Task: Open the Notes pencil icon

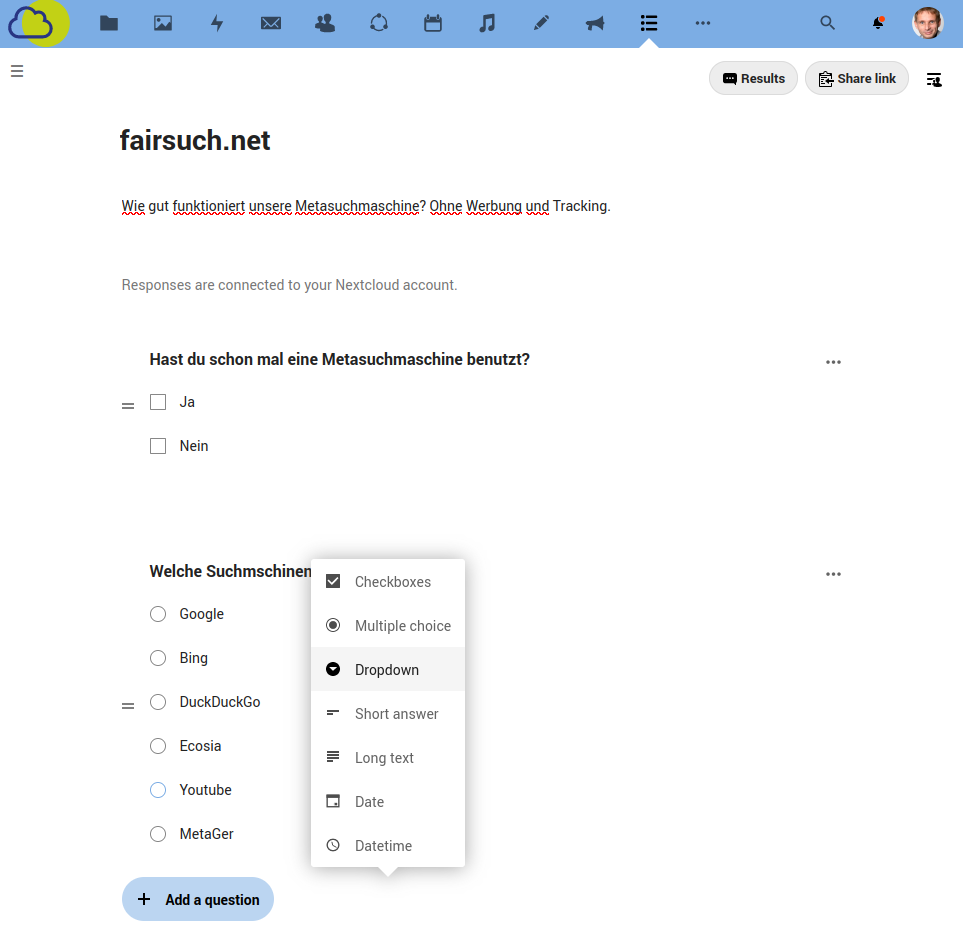Action: [541, 22]
